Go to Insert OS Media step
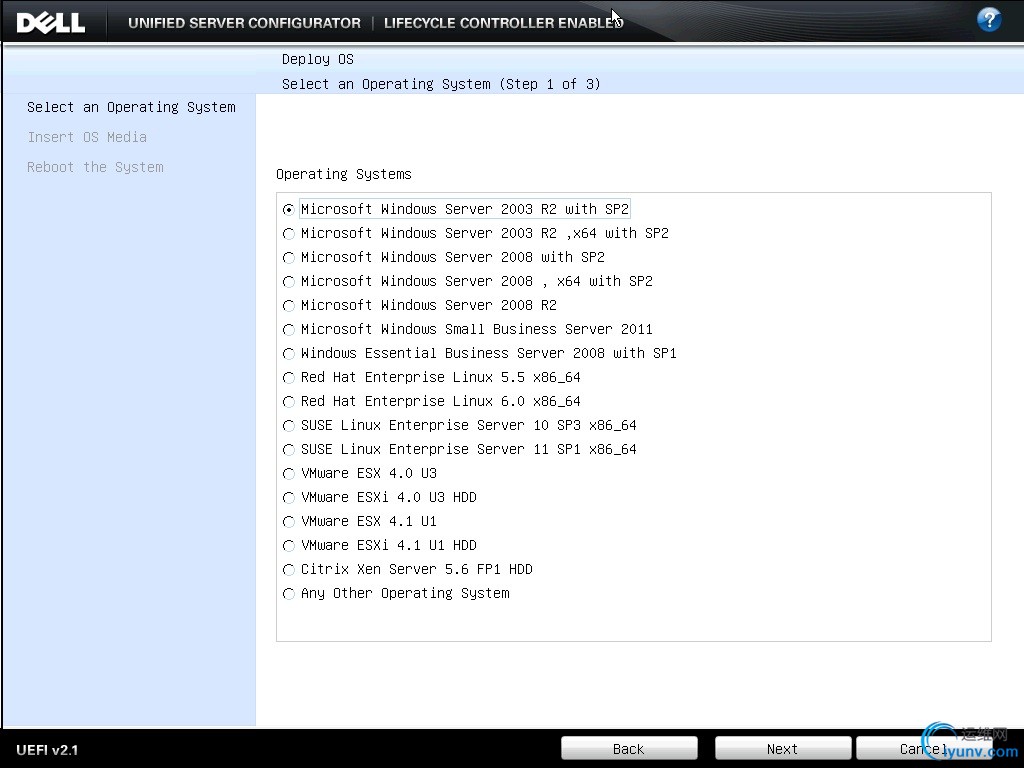This screenshot has width=1024, height=768. 87,137
